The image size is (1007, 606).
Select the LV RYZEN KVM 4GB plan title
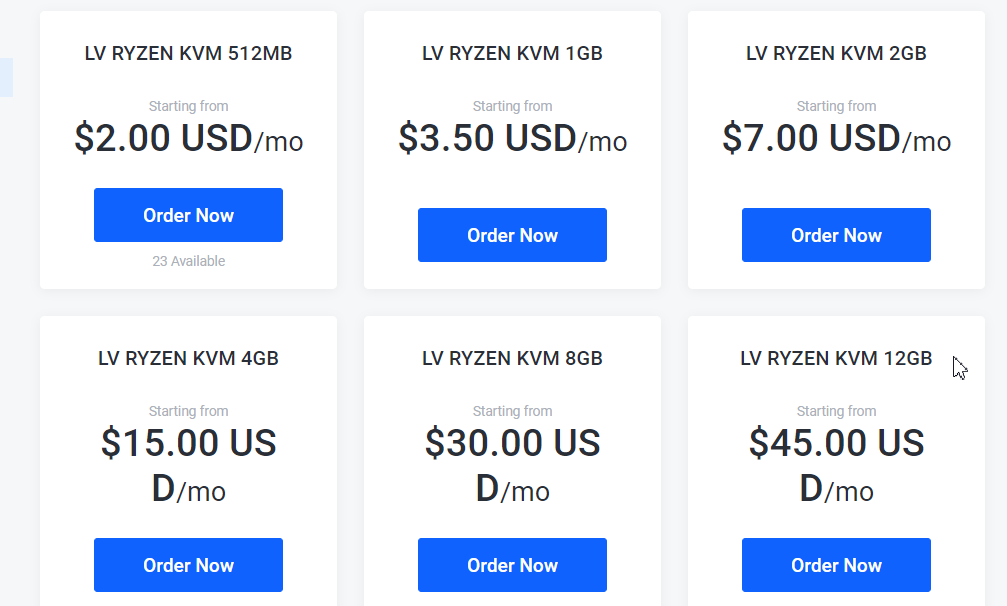tap(188, 358)
